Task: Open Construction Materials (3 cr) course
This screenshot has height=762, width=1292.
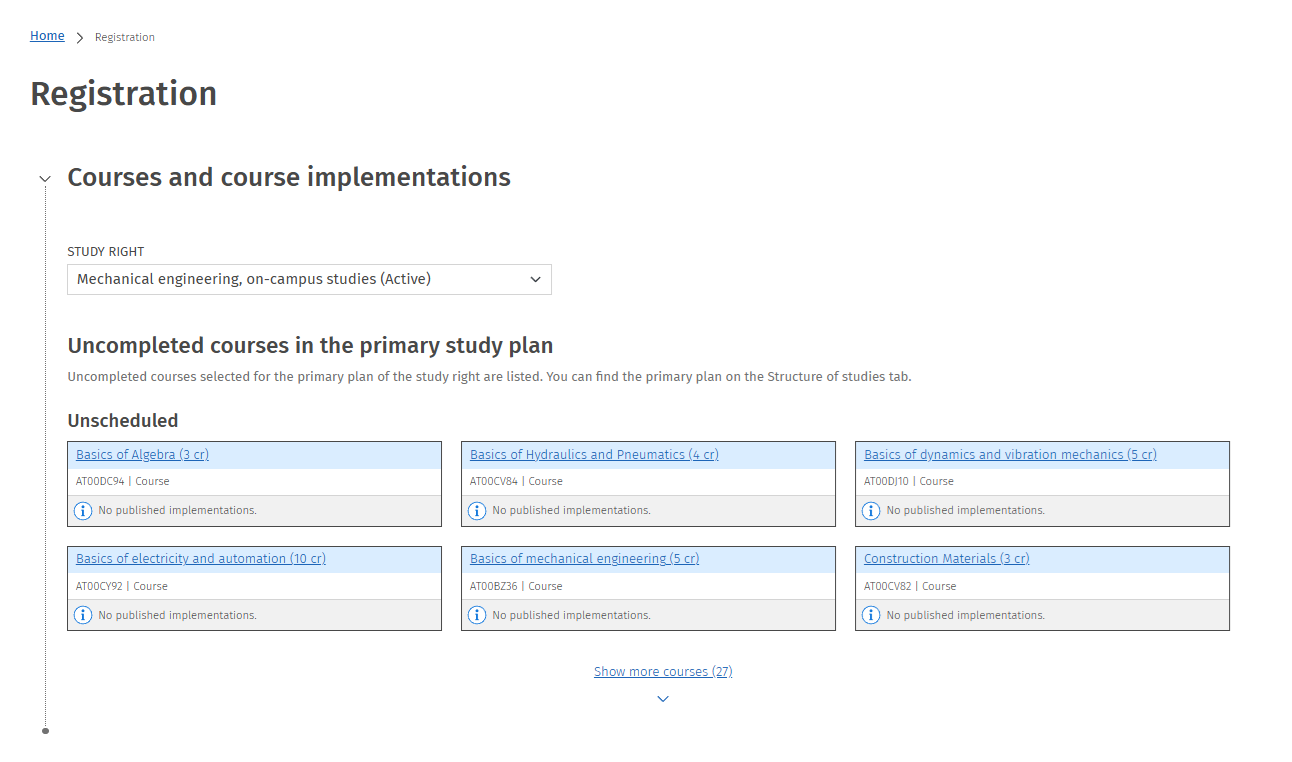Action: (946, 559)
